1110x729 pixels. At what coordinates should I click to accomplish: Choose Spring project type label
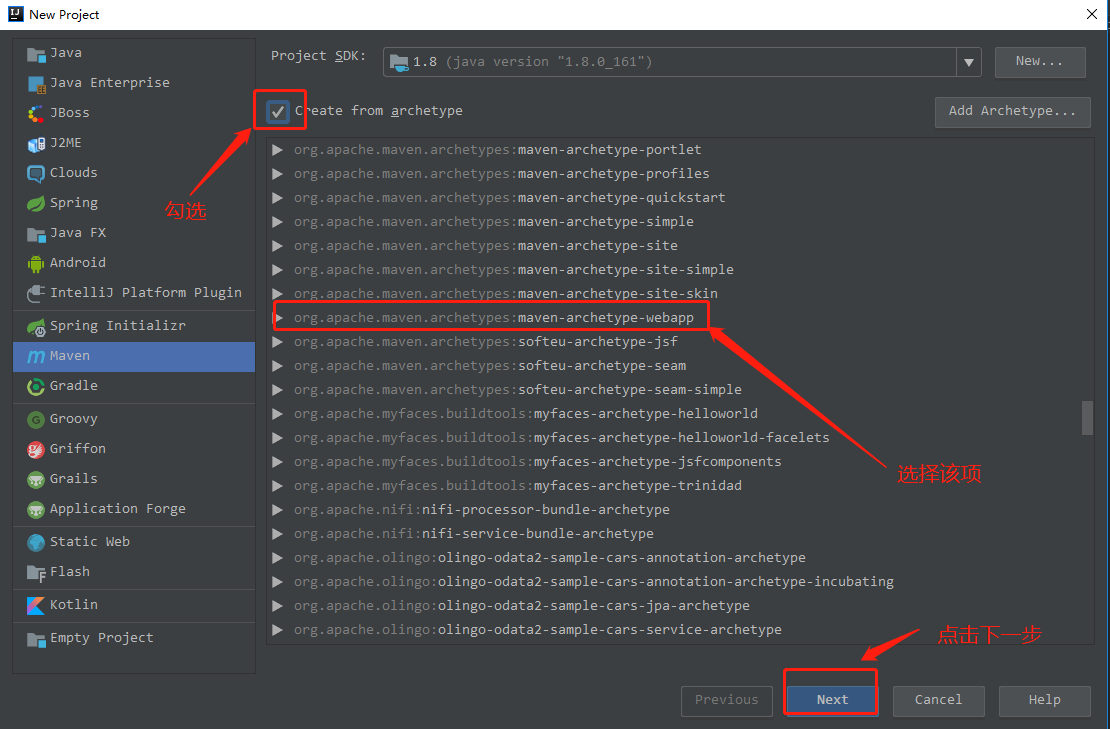pyautogui.click(x=74, y=203)
